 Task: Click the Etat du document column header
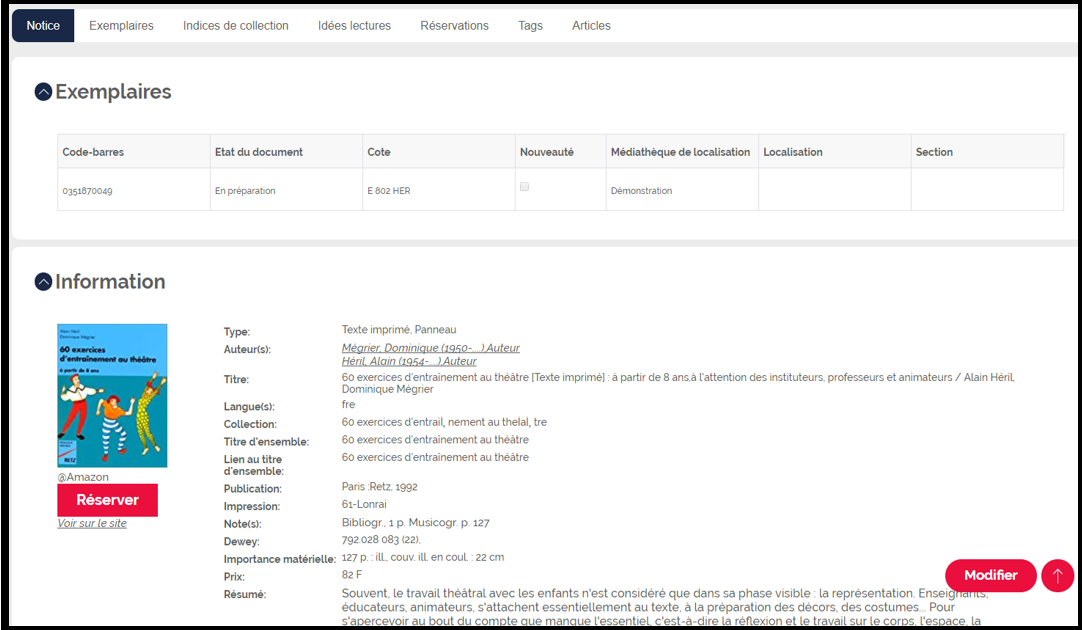click(286, 152)
